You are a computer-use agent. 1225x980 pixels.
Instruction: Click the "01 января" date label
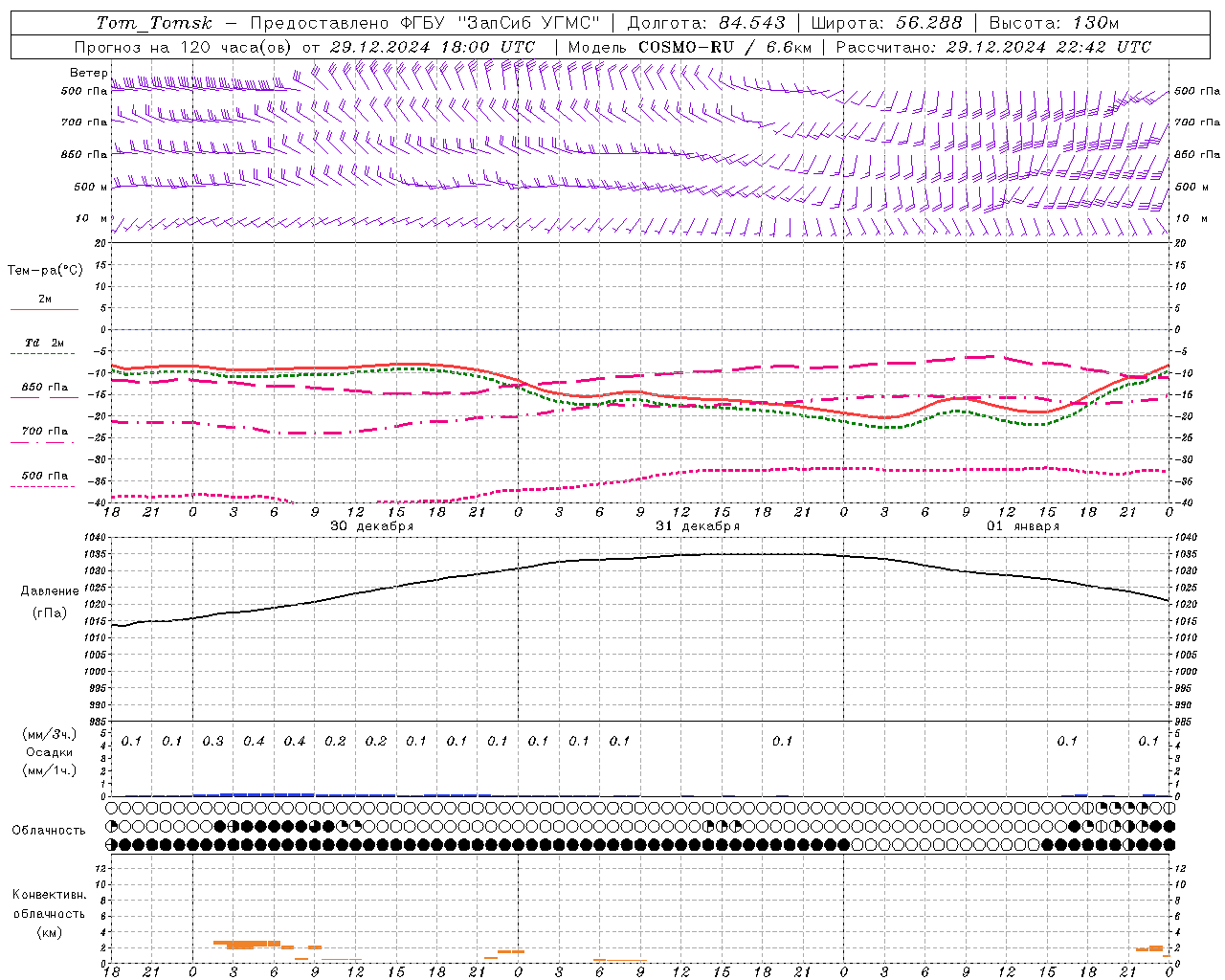(x=1023, y=526)
